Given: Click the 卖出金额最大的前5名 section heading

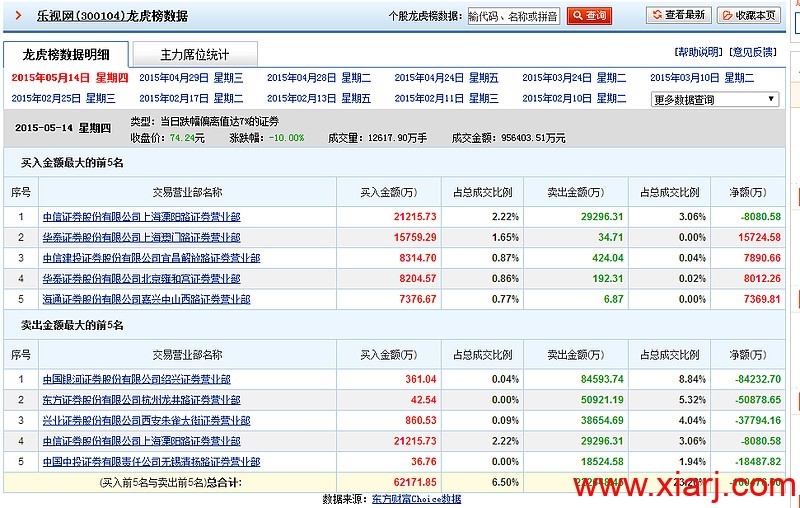Looking at the screenshot, I should pyautogui.click(x=72, y=325).
